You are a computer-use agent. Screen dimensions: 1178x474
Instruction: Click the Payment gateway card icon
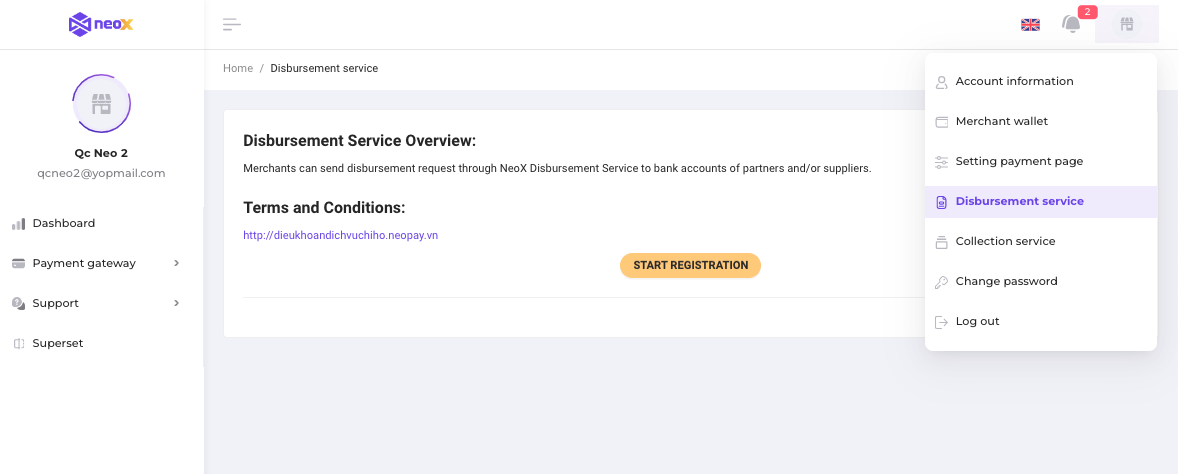click(18, 264)
